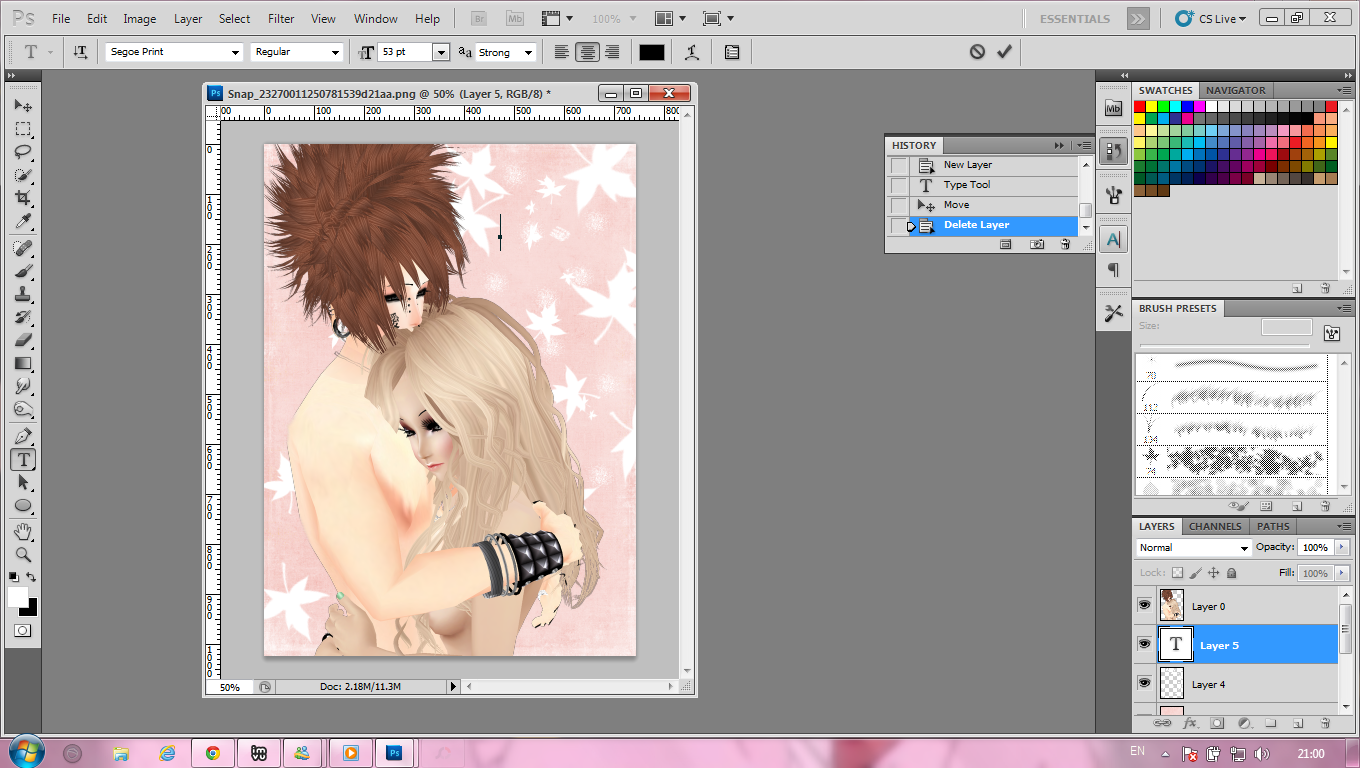Toggle lock position for the layer
Screen dimensions: 1360x768
(x=1214, y=573)
